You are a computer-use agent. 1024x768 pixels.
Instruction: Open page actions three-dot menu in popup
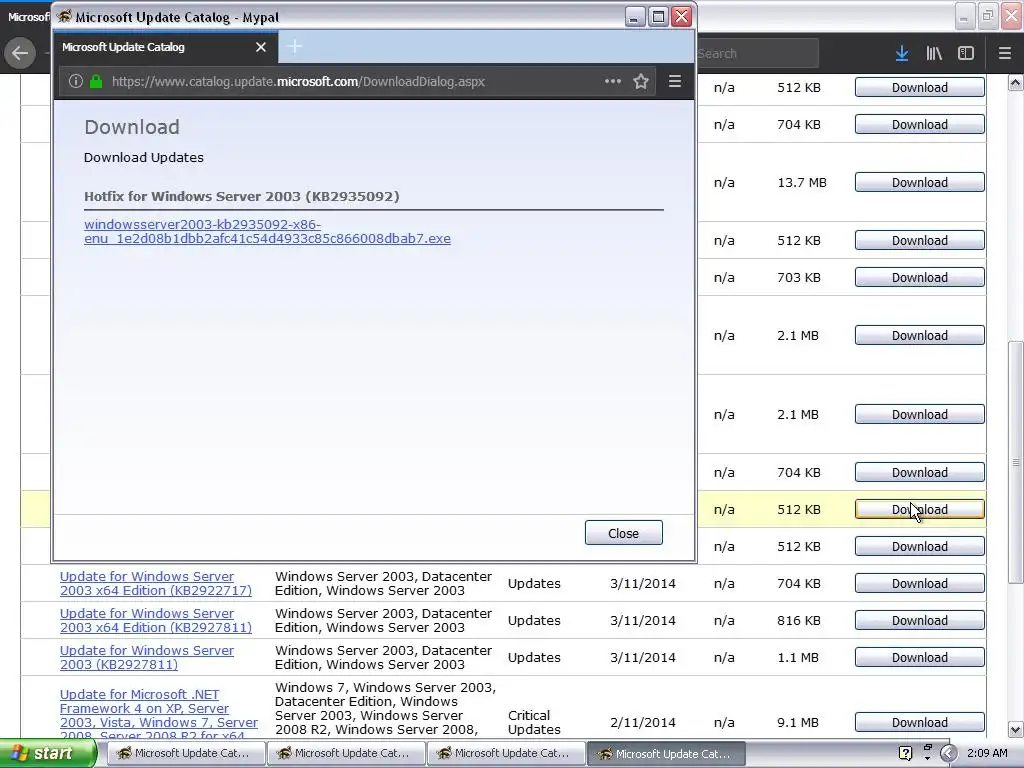[x=613, y=81]
